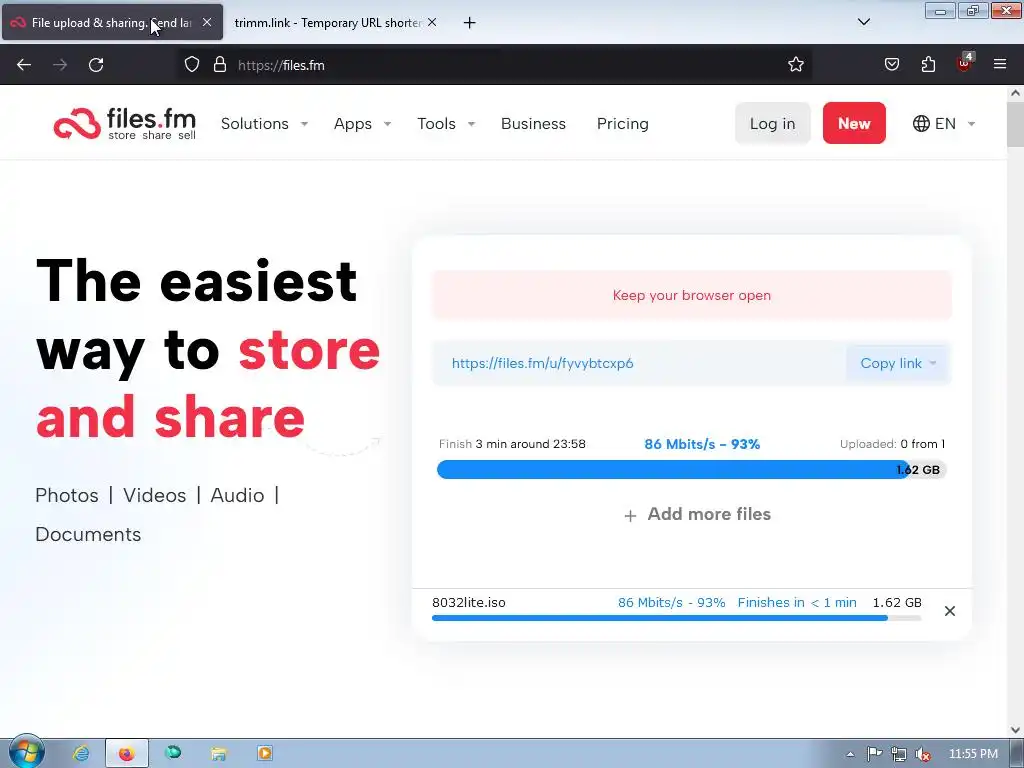1024x768 pixels.
Task: Click the Finish 3 min around 23:58 text
Action: [512, 444]
